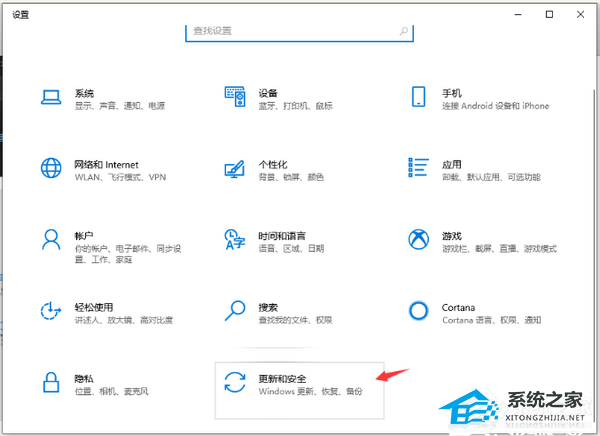Click the description 蓝牙、打印机、鼠标
The image size is (600, 436).
click(295, 106)
